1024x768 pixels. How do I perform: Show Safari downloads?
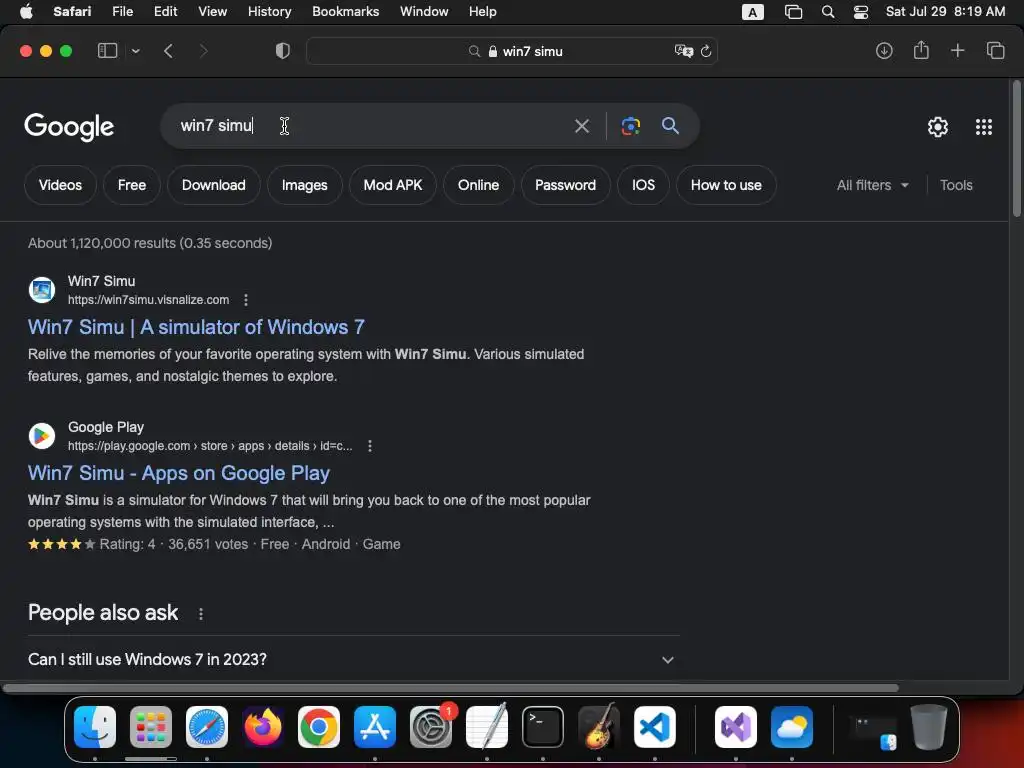tap(884, 51)
